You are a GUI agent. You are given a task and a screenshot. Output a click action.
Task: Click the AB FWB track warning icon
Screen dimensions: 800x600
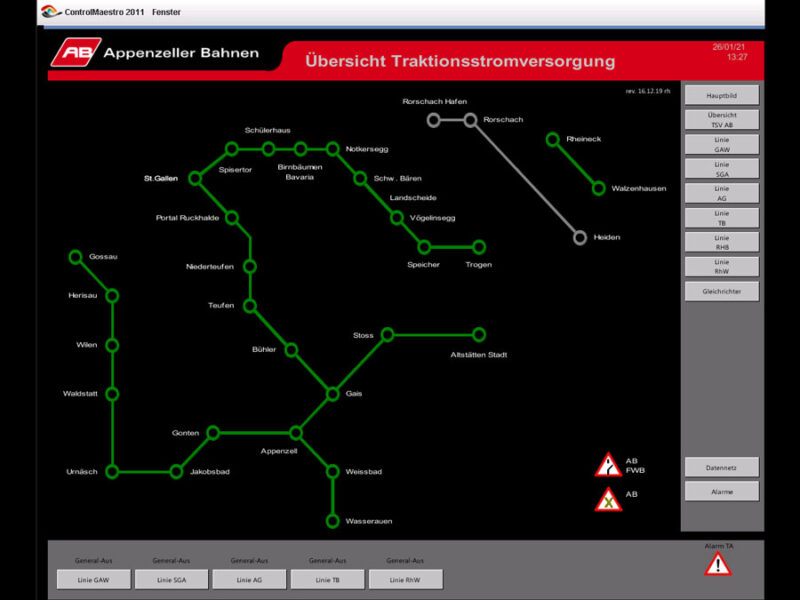(608, 466)
